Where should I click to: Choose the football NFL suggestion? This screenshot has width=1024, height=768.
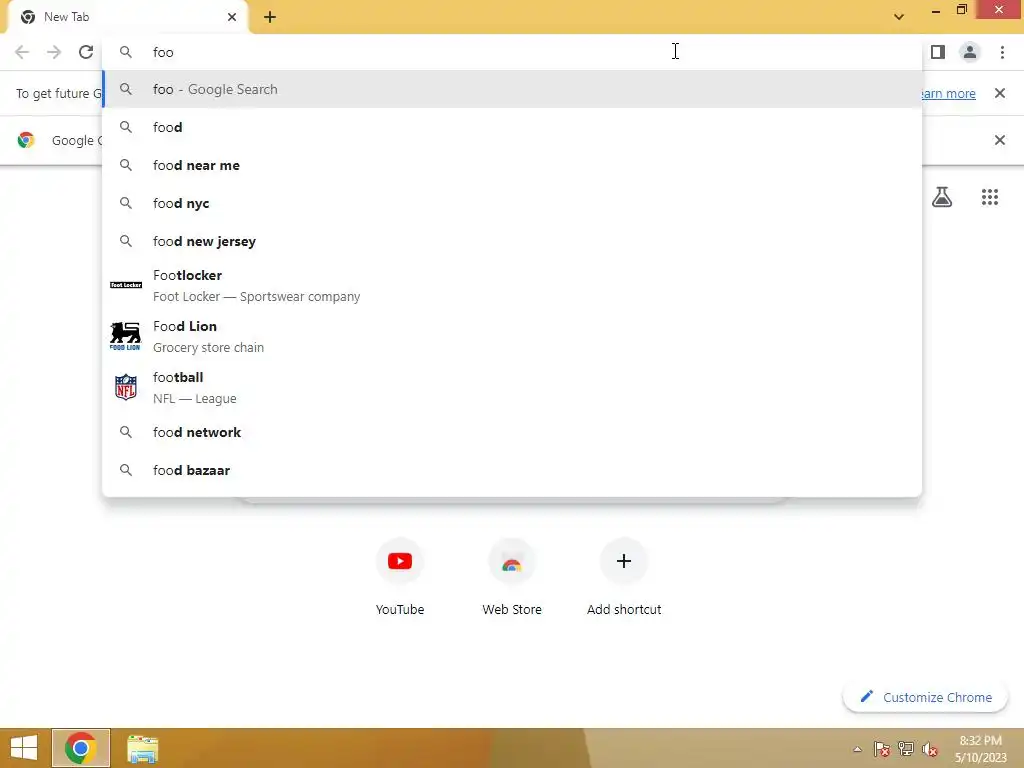click(x=512, y=387)
